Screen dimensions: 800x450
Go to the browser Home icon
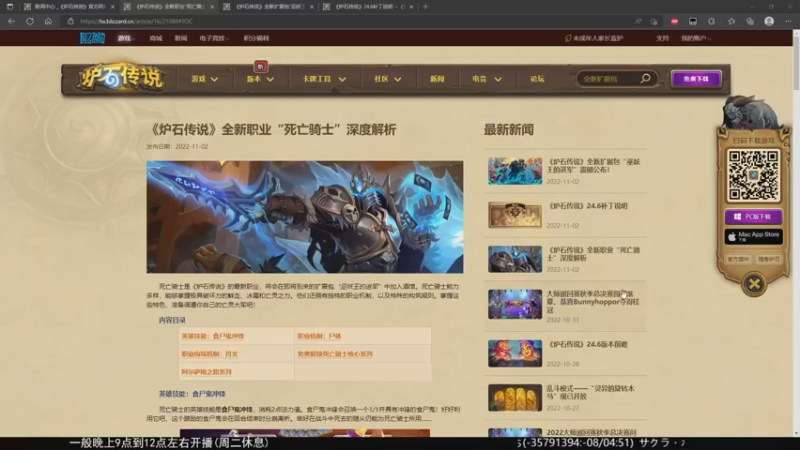pyautogui.click(x=48, y=21)
